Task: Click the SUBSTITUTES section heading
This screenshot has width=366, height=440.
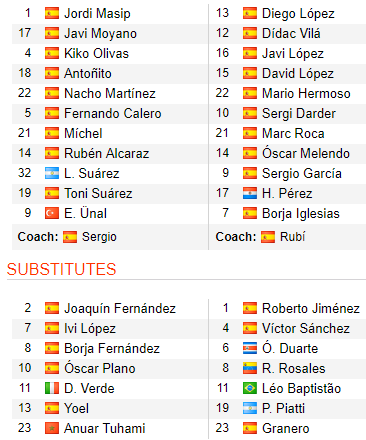Action: coord(61,269)
